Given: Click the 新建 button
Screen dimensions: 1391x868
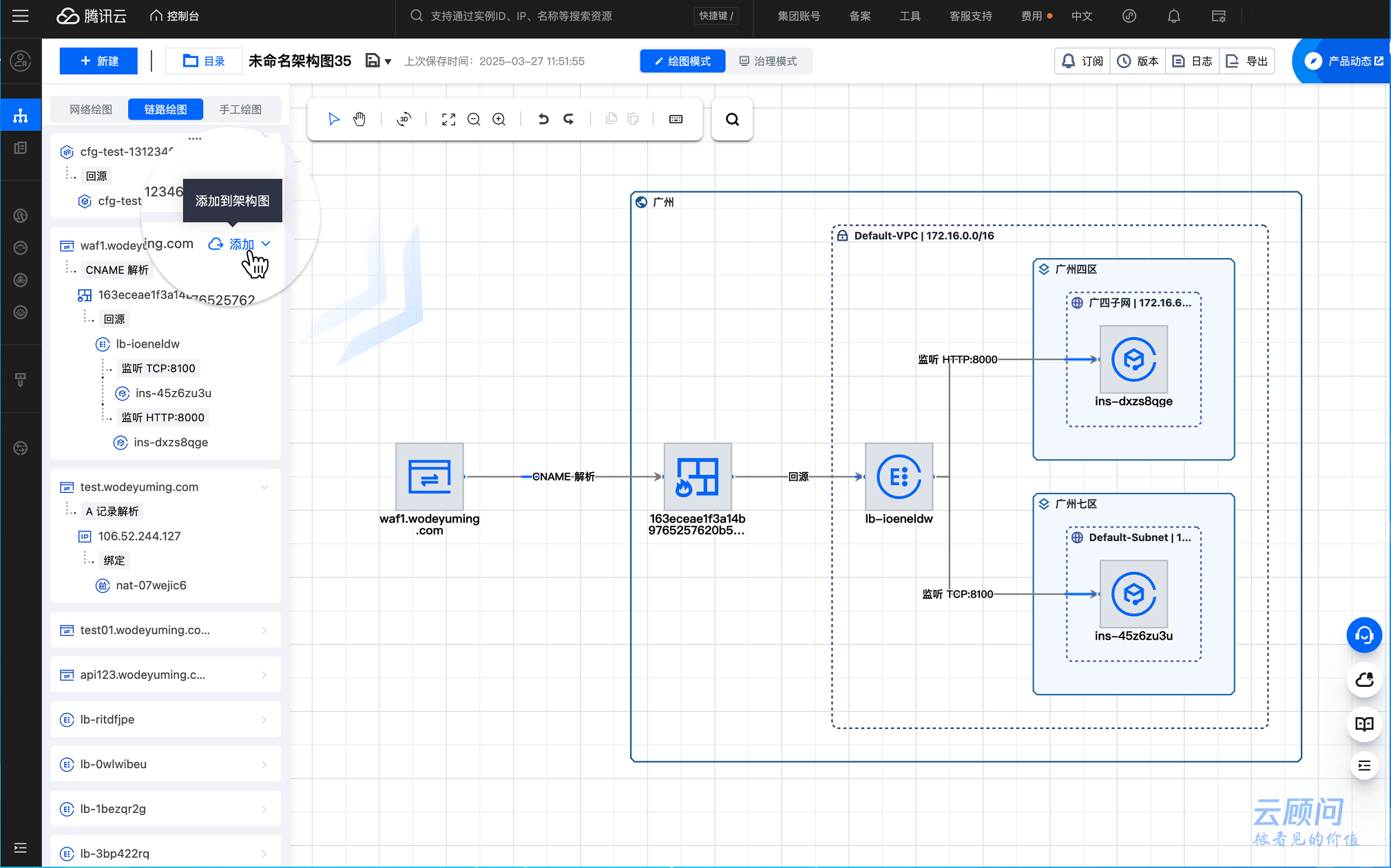Looking at the screenshot, I should [98, 61].
